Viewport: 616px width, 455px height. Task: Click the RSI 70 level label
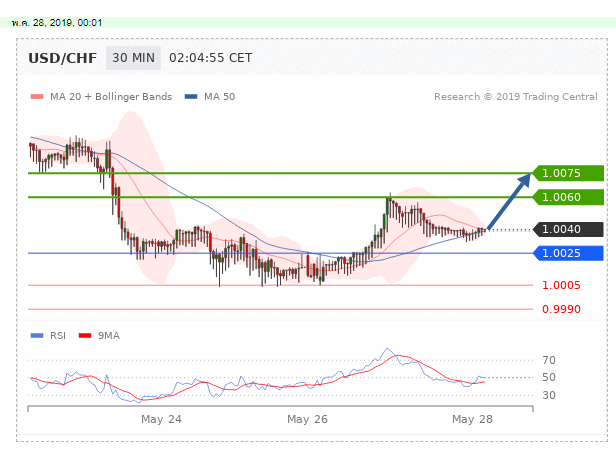click(549, 360)
